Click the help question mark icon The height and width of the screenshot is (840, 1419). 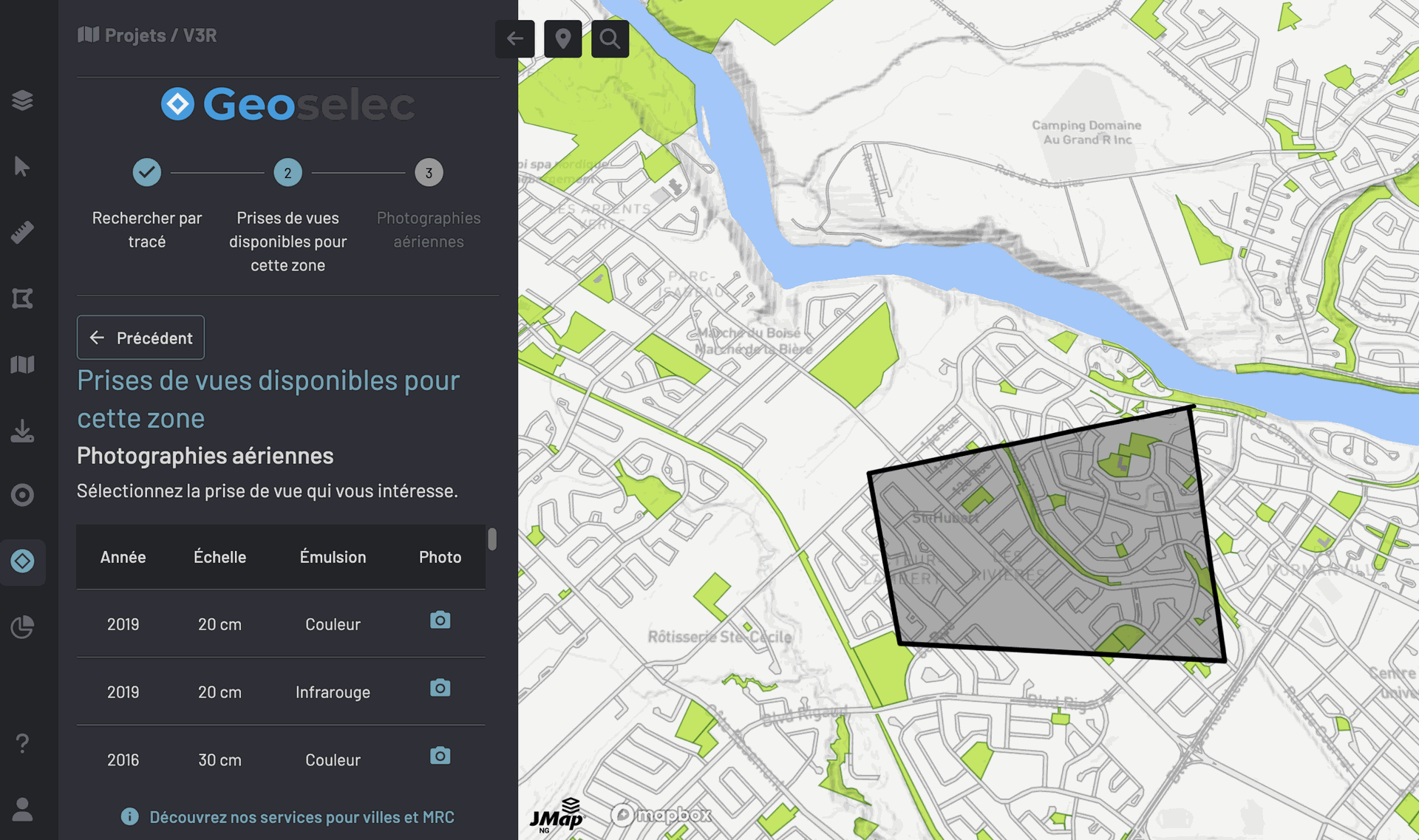click(22, 743)
